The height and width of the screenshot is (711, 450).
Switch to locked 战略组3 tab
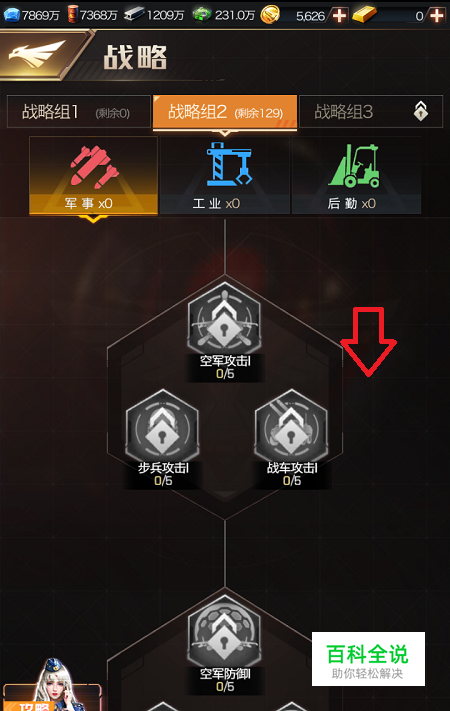click(x=371, y=112)
